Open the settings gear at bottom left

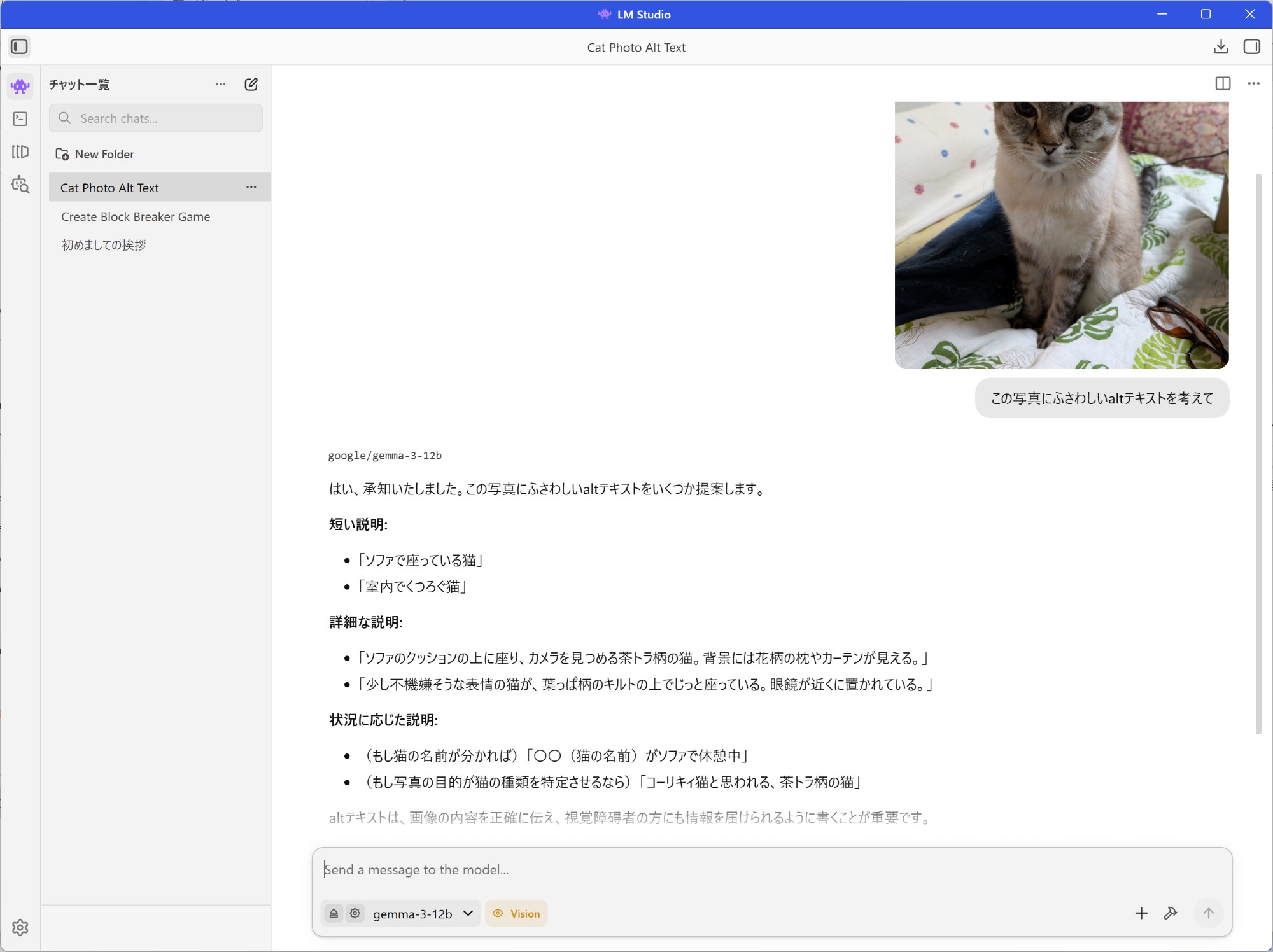click(x=20, y=927)
